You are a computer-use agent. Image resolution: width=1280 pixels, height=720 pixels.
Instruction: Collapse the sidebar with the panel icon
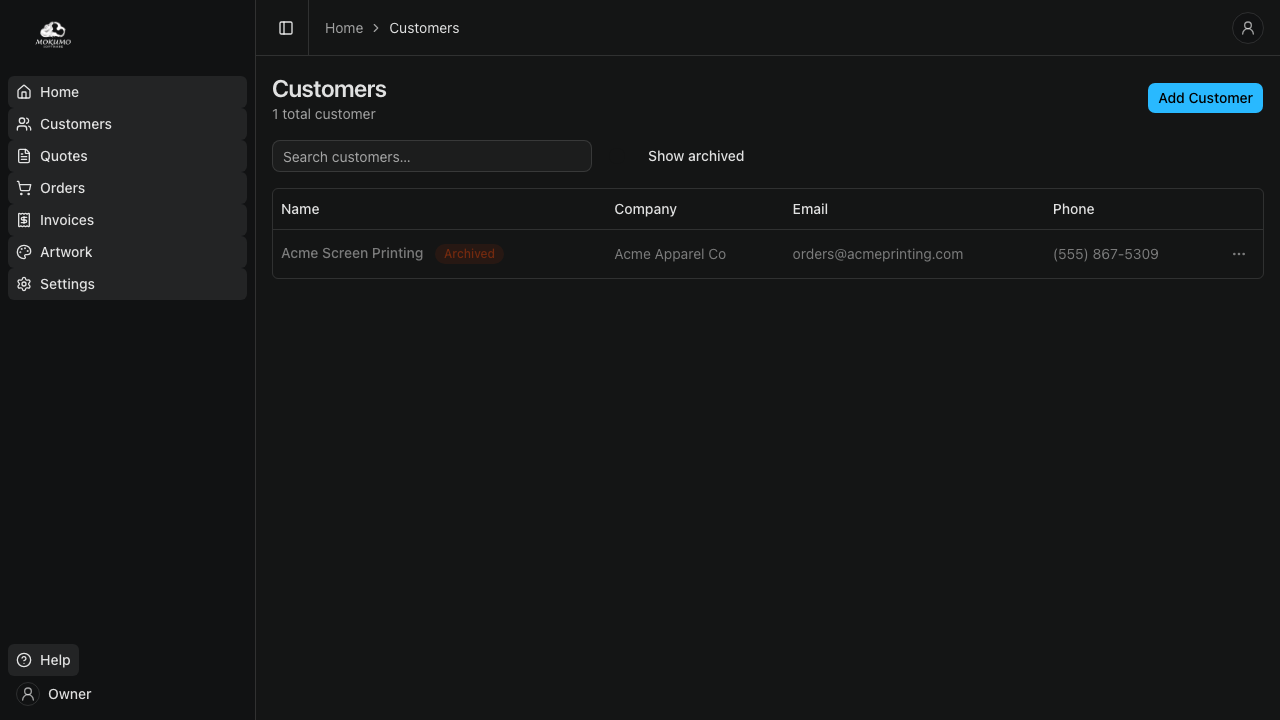tap(286, 28)
